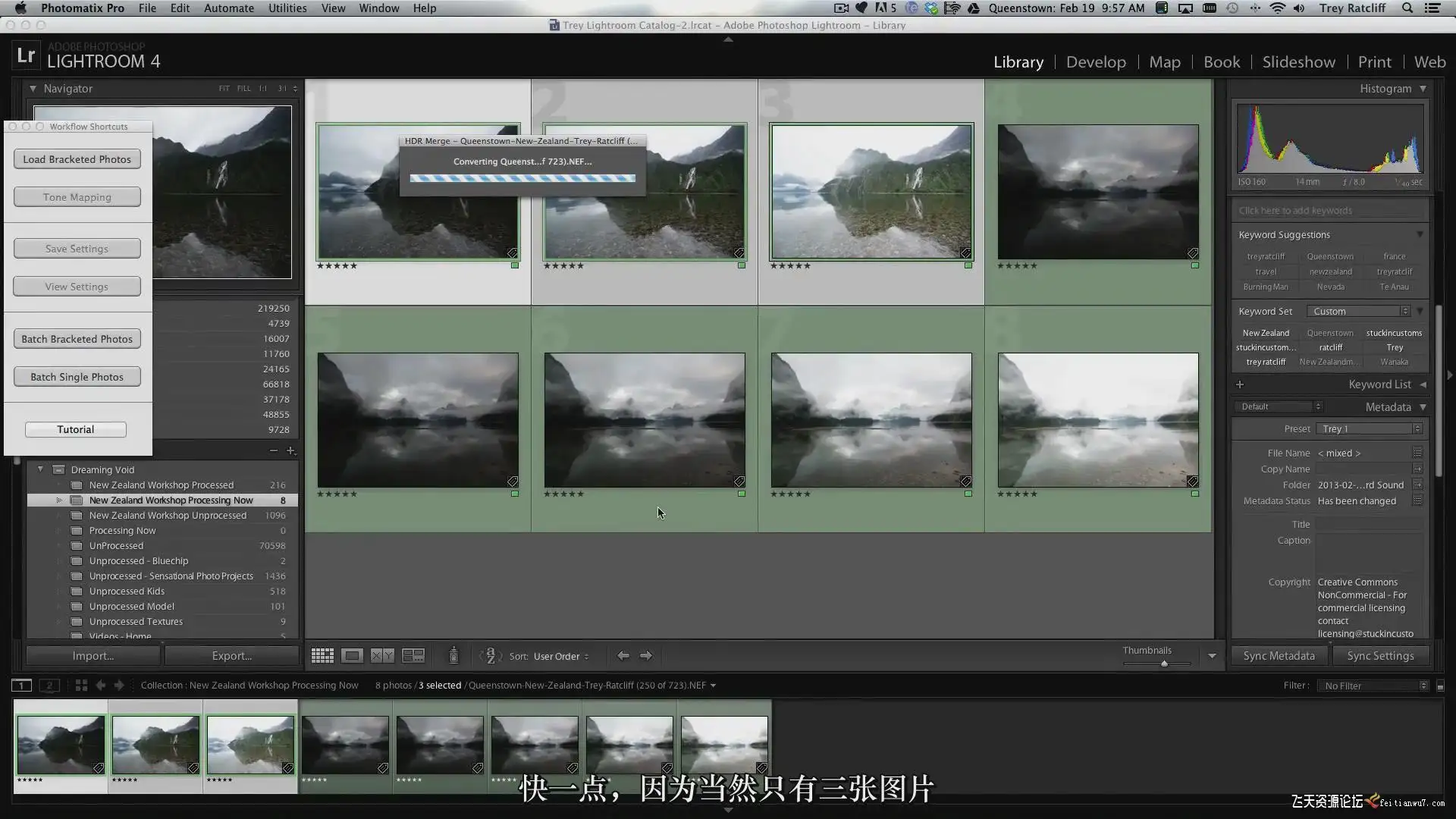This screenshot has width=1456, height=819.
Task: Adjust the Thumbnails size slider
Action: point(1164,664)
